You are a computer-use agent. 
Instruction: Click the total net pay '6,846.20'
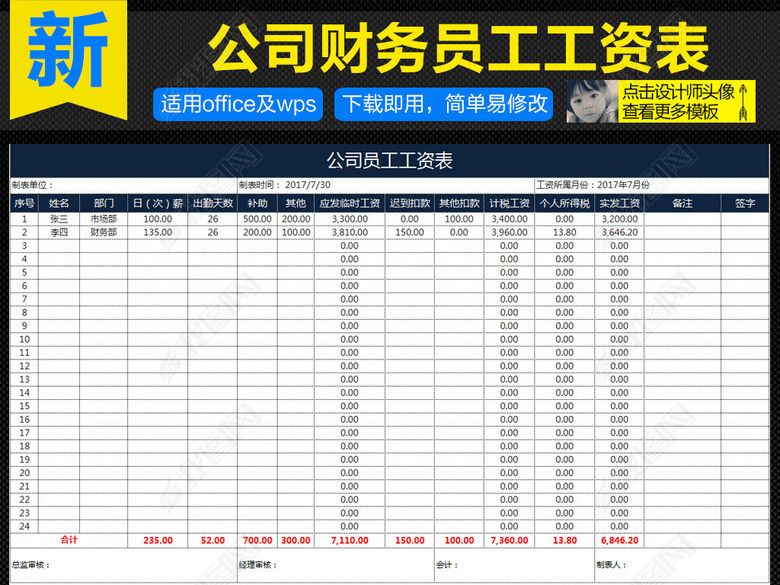[619, 540]
